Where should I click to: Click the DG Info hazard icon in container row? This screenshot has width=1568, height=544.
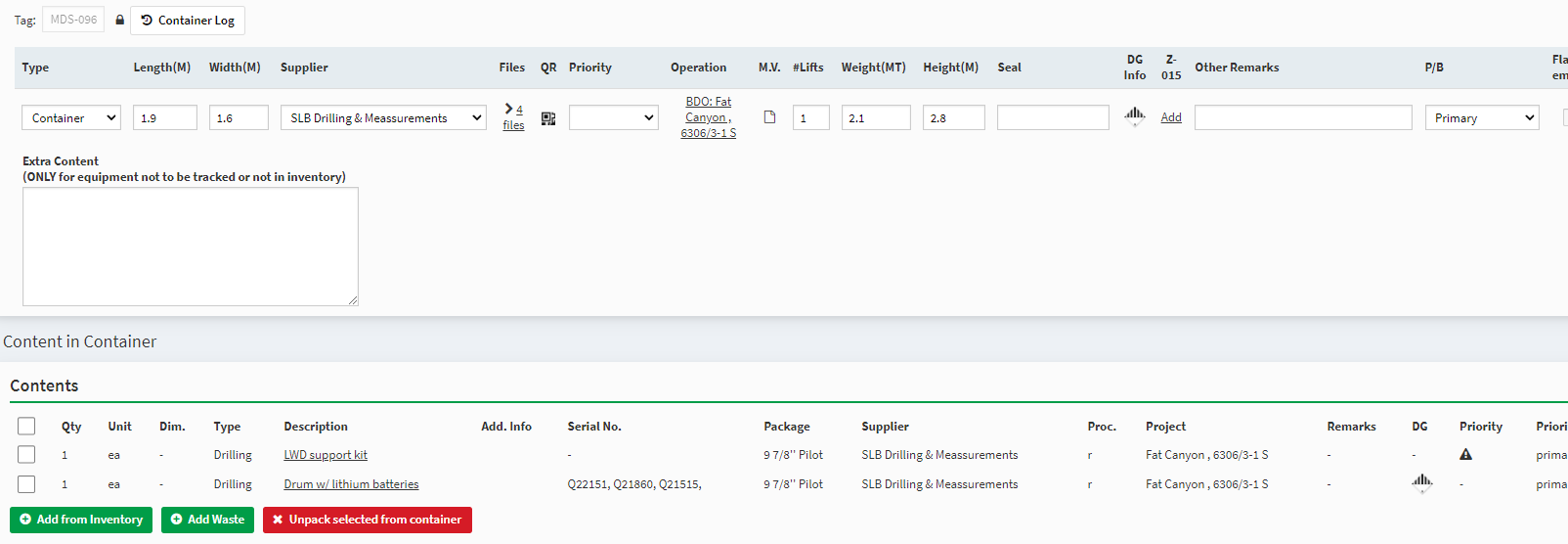coord(1134,116)
